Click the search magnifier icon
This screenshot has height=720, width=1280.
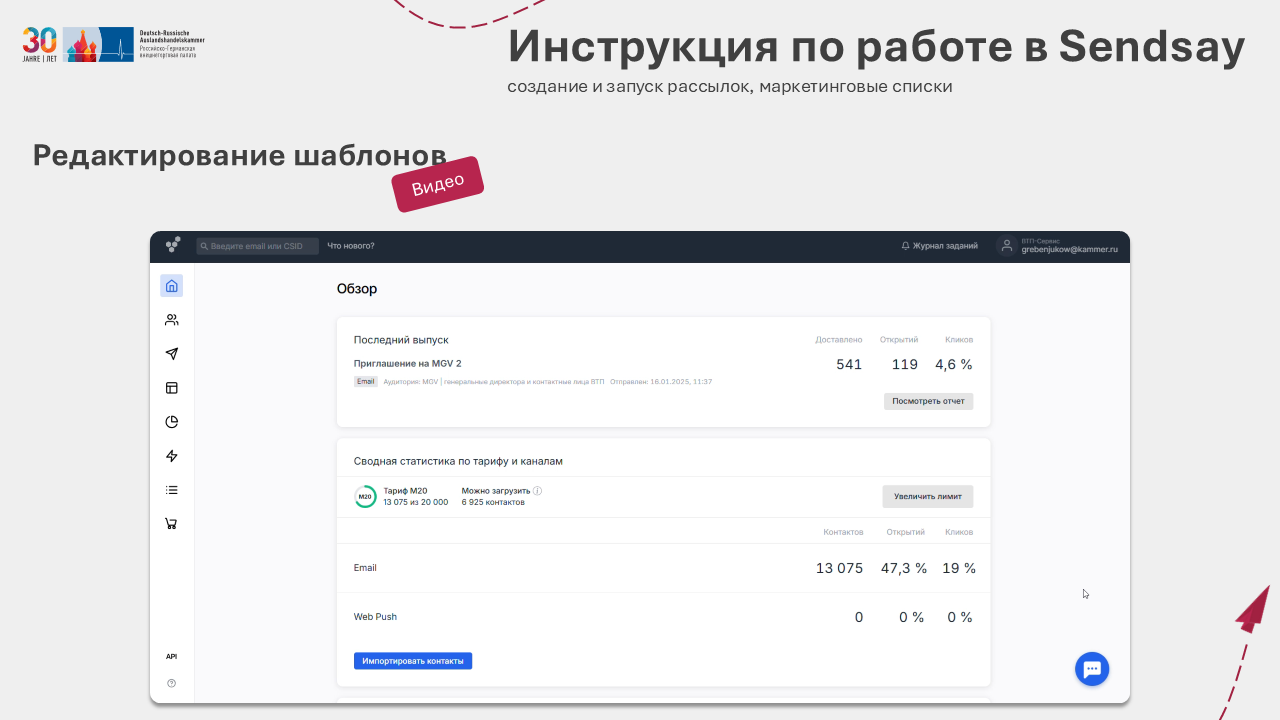[x=204, y=246]
